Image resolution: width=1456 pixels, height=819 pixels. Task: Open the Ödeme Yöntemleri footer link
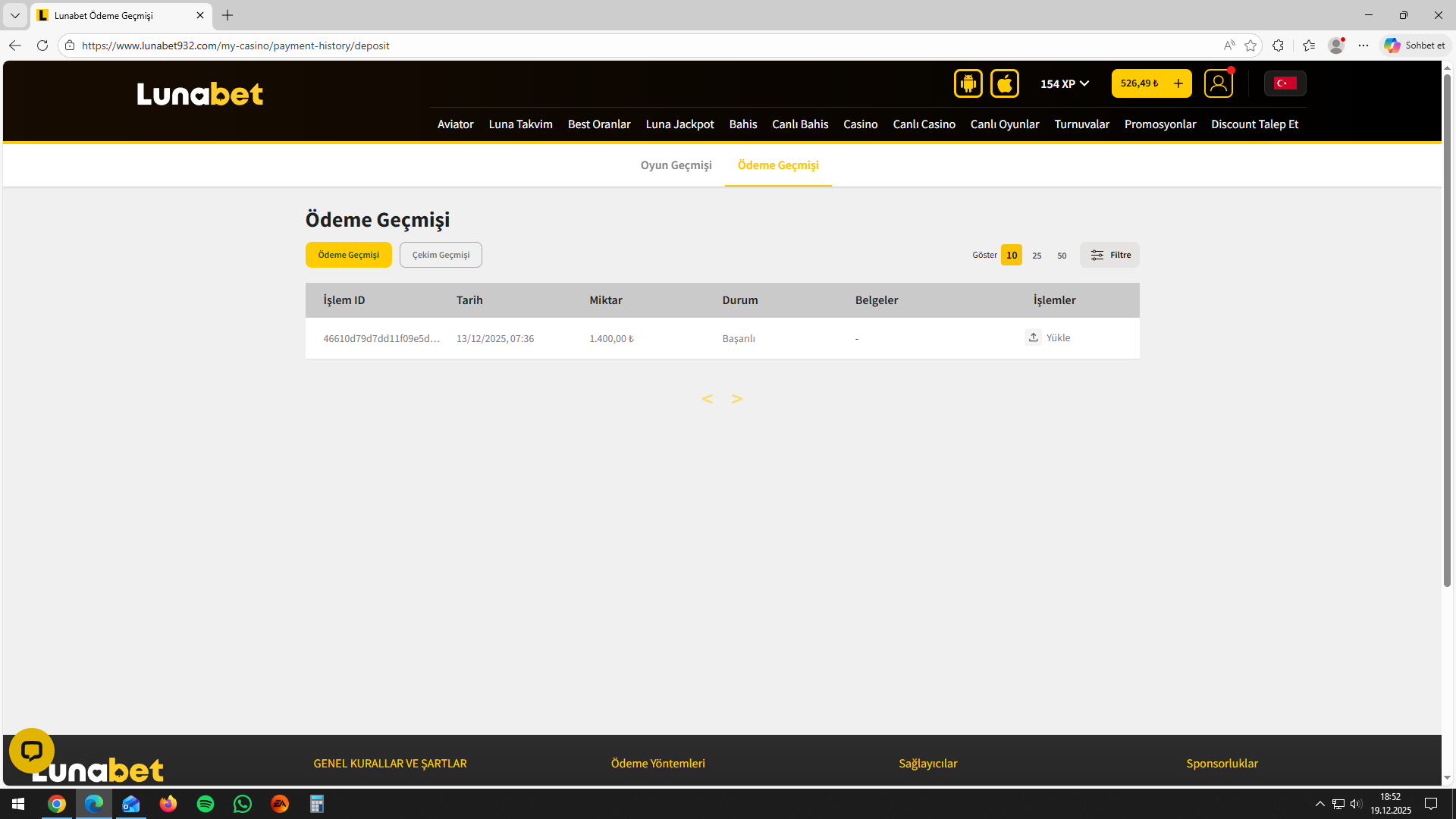[658, 764]
